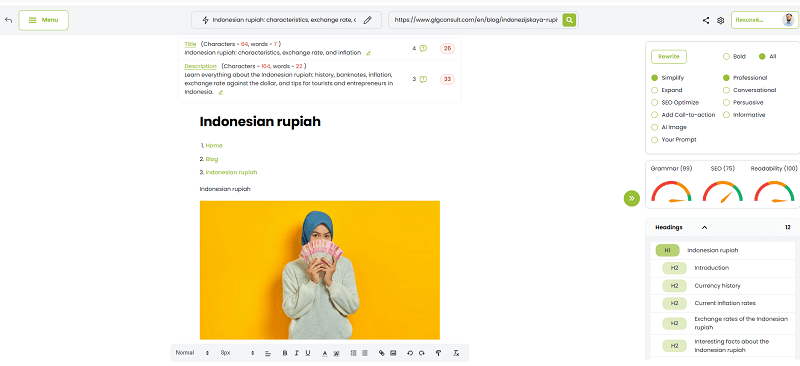Select the Expand option
This screenshot has width=800, height=366.
coord(655,90)
